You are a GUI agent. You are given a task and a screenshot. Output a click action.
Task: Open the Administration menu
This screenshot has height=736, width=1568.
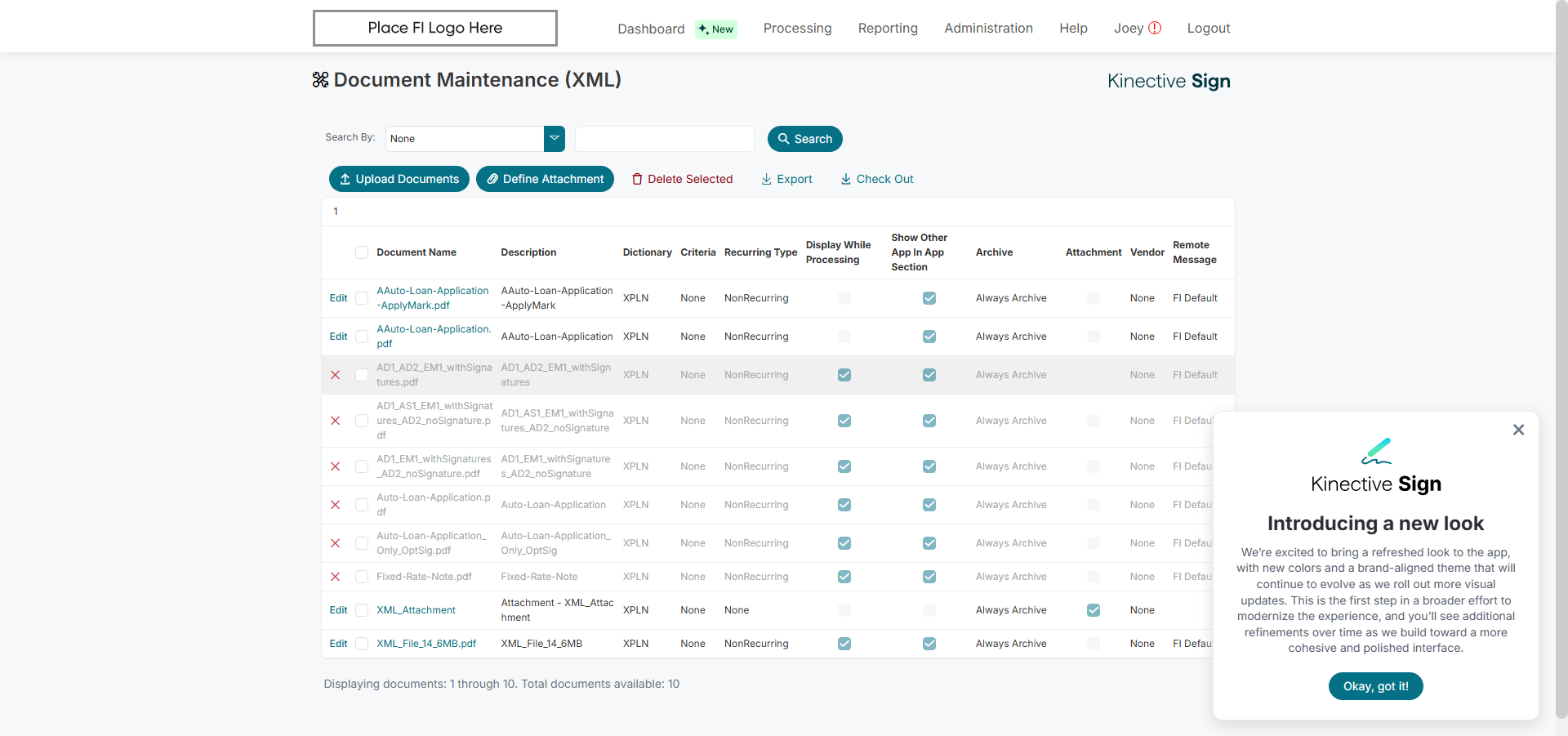[x=988, y=28]
